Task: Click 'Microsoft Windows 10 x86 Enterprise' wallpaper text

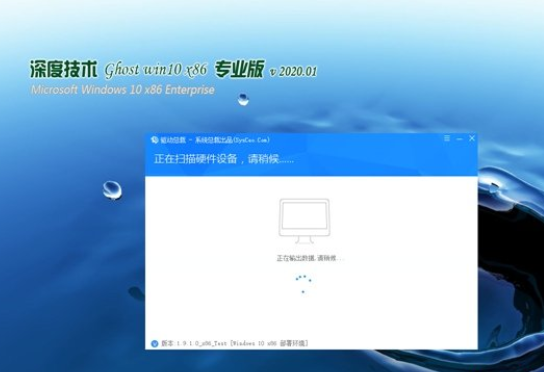Action: click(x=122, y=90)
